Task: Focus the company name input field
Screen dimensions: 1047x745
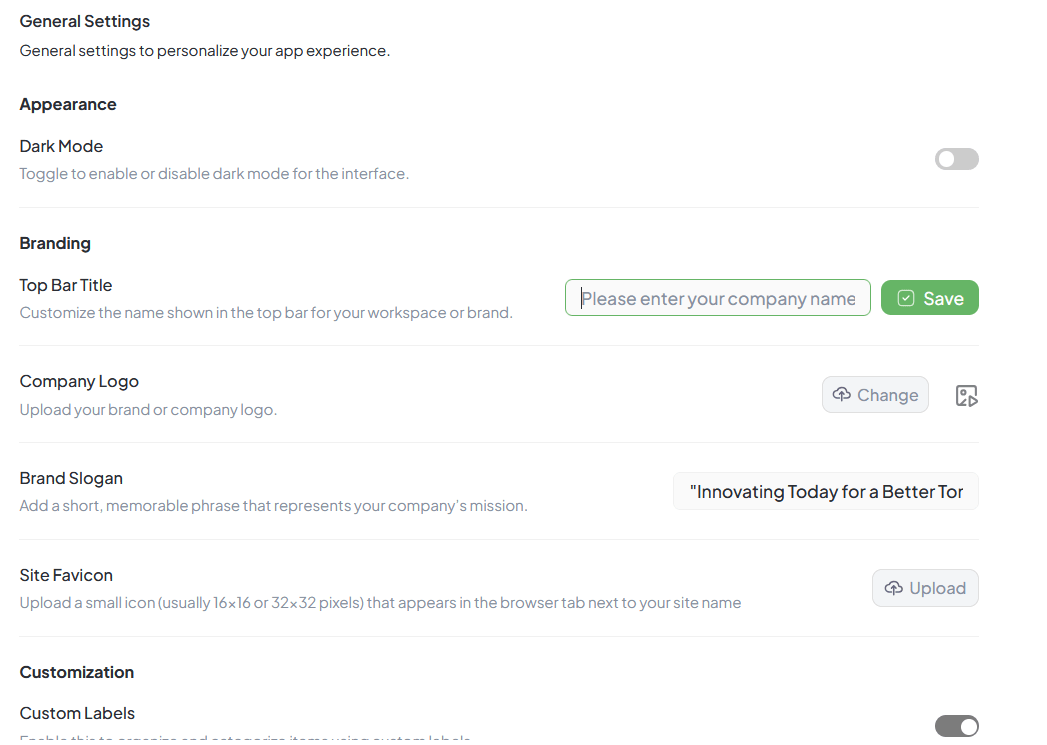Action: [x=717, y=298]
